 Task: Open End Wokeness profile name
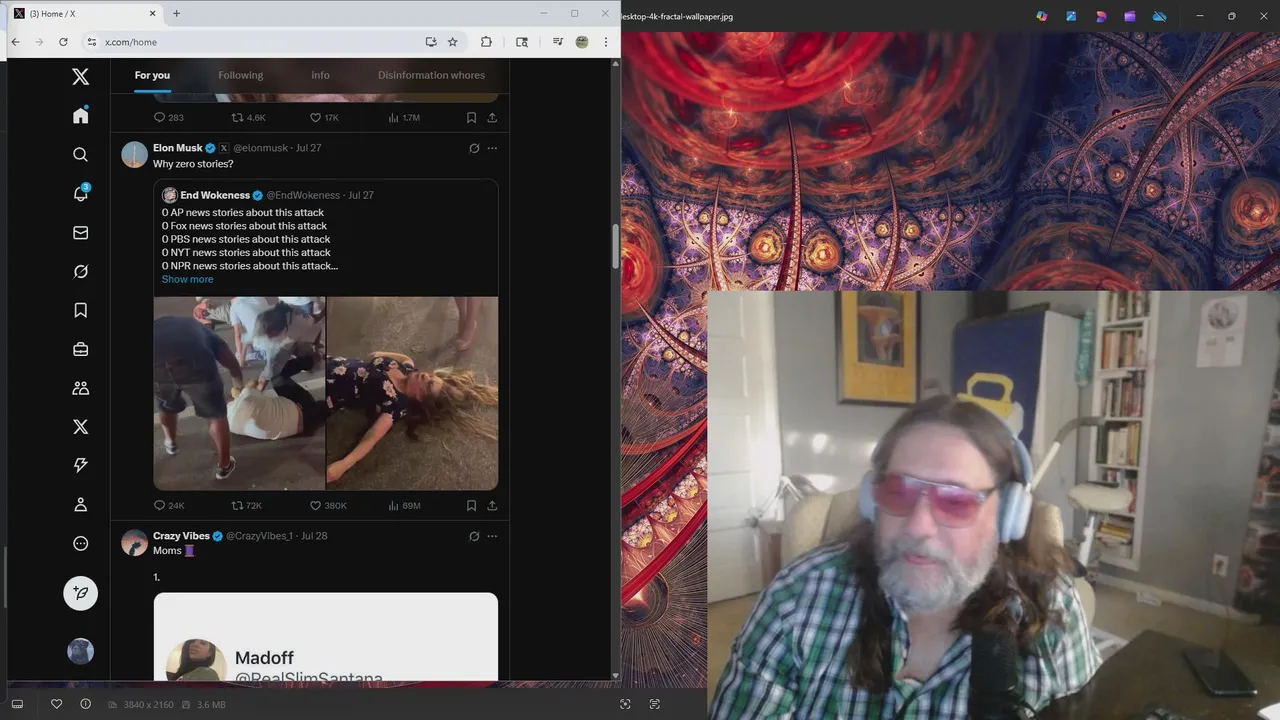click(215, 195)
